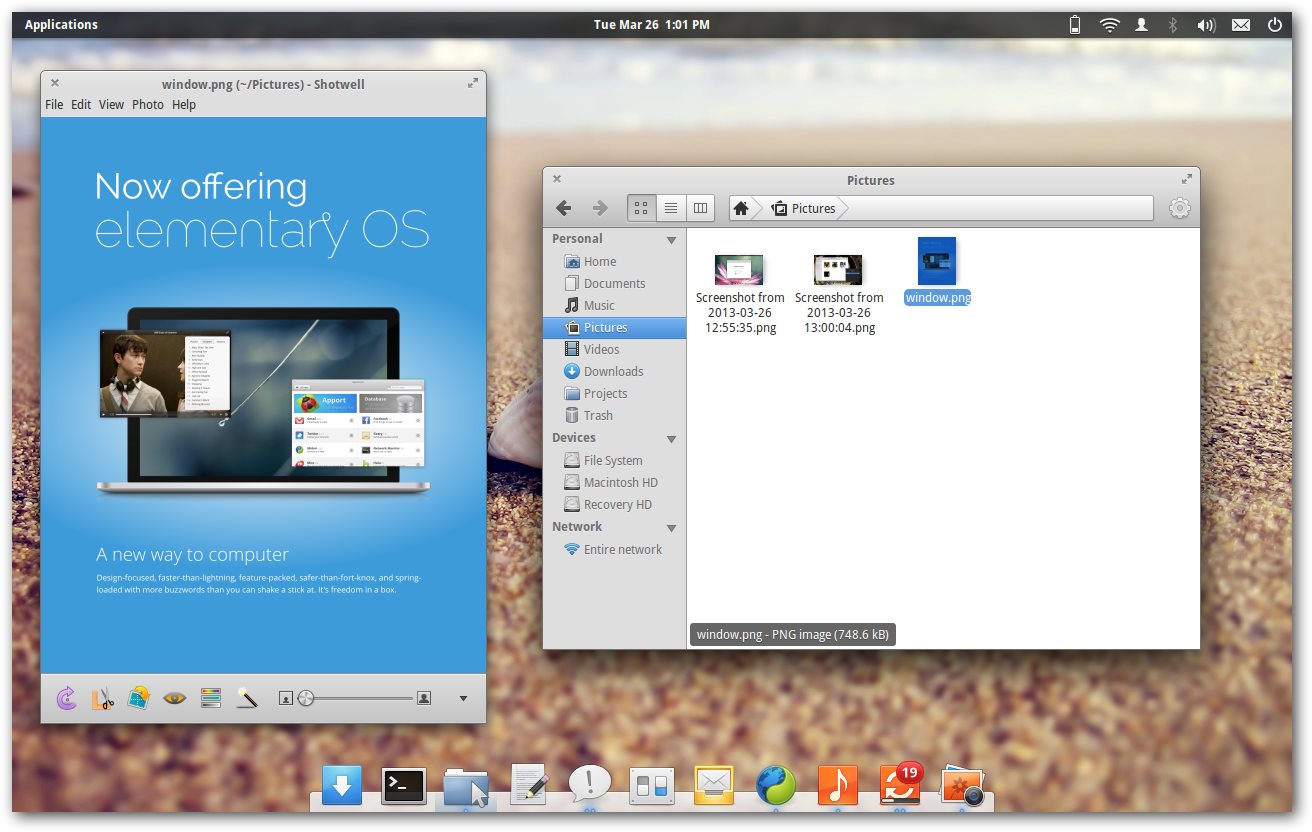Launch the text editor from dock

(528, 784)
